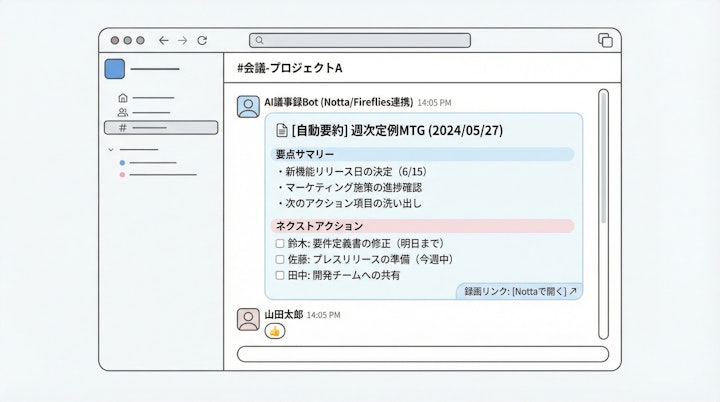
Task: Open the people icon in sidebar
Action: click(123, 112)
